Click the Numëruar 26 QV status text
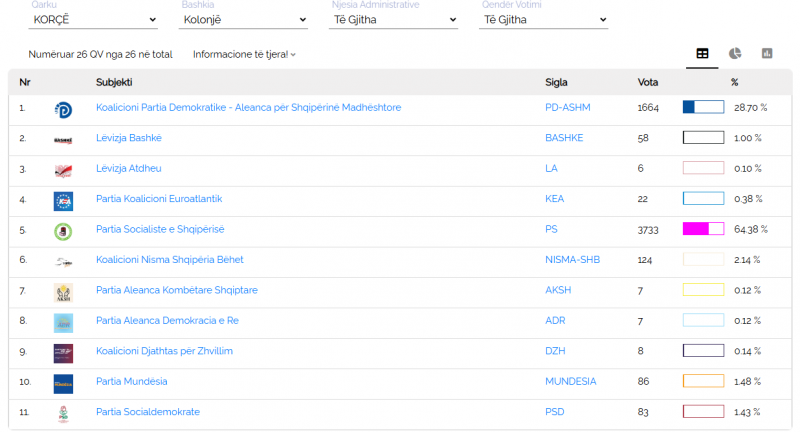The width and height of the screenshot is (800, 432). coord(101,54)
